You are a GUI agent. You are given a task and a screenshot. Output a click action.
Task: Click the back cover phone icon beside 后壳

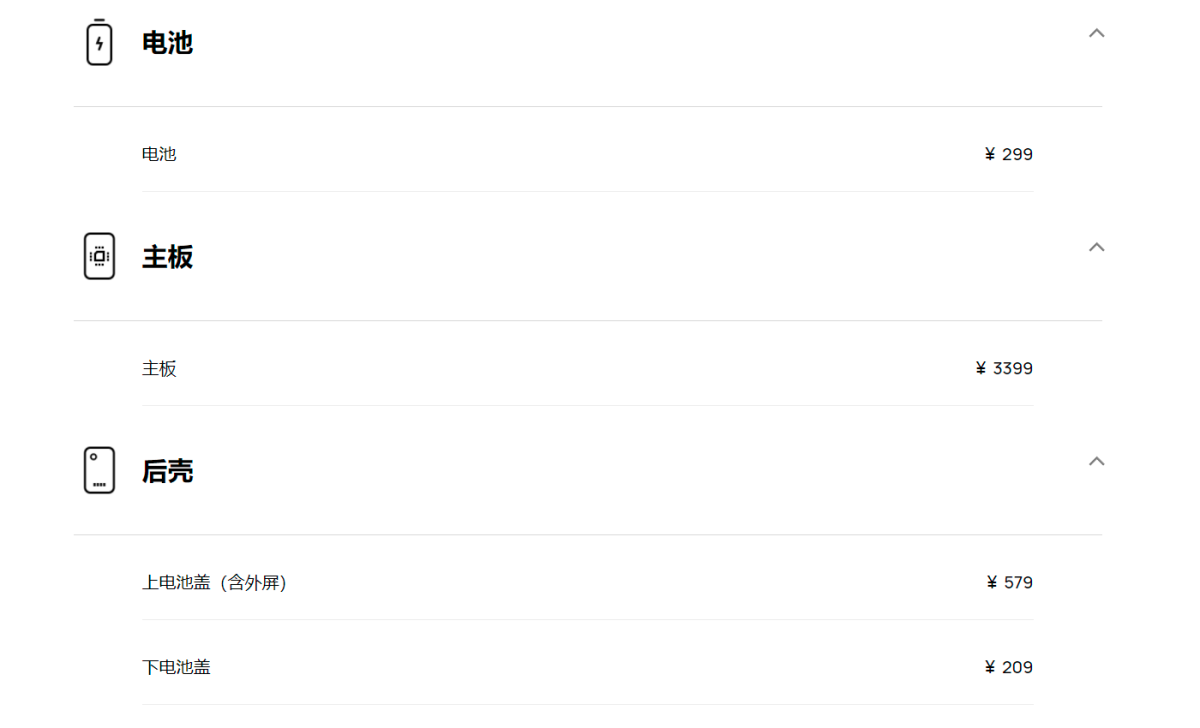pyautogui.click(x=99, y=470)
